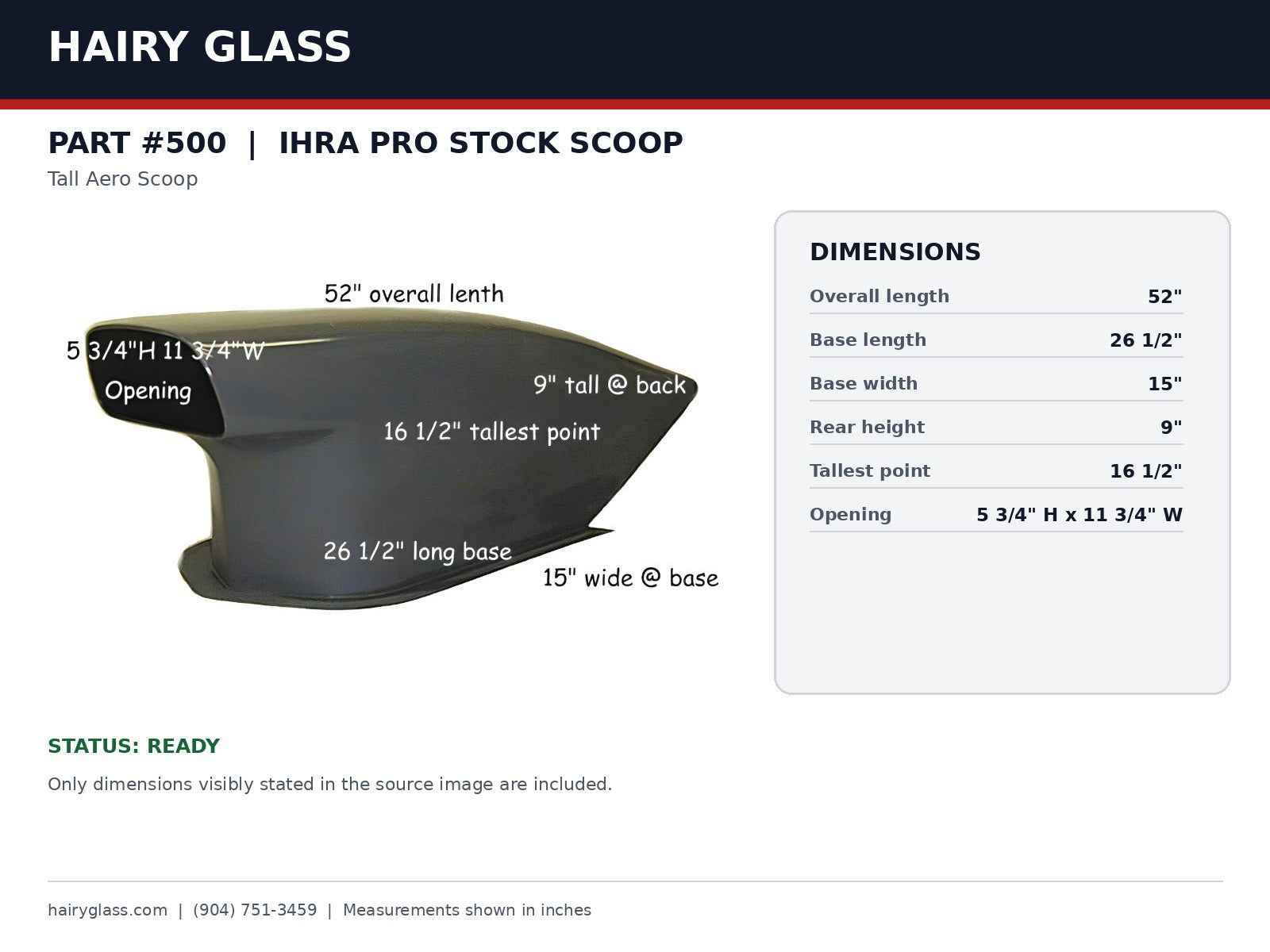Image resolution: width=1270 pixels, height=952 pixels.
Task: Click the Base width 15" row
Action: pyautogui.click(x=996, y=384)
